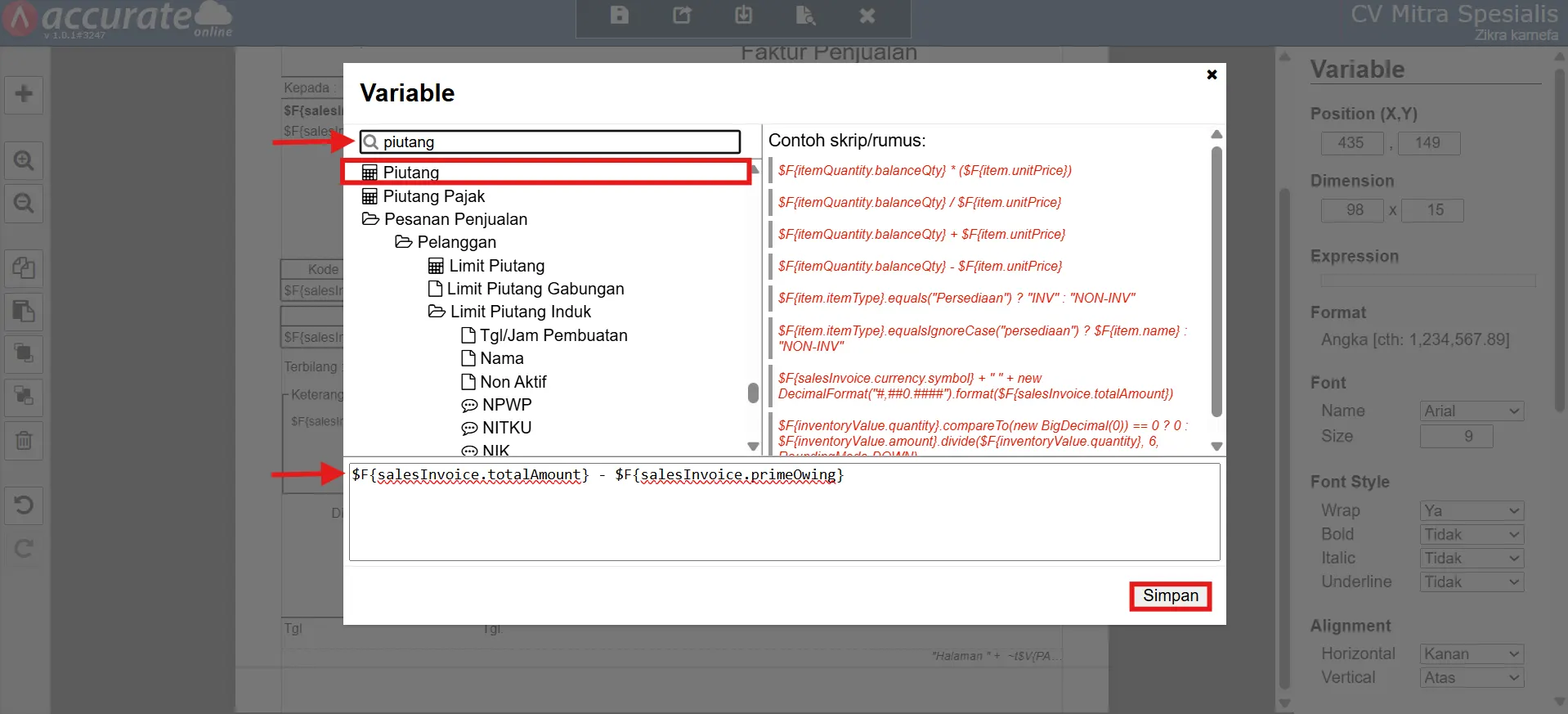Image resolution: width=1568 pixels, height=714 pixels.
Task: Click the X icon in top toolbar
Action: click(867, 16)
